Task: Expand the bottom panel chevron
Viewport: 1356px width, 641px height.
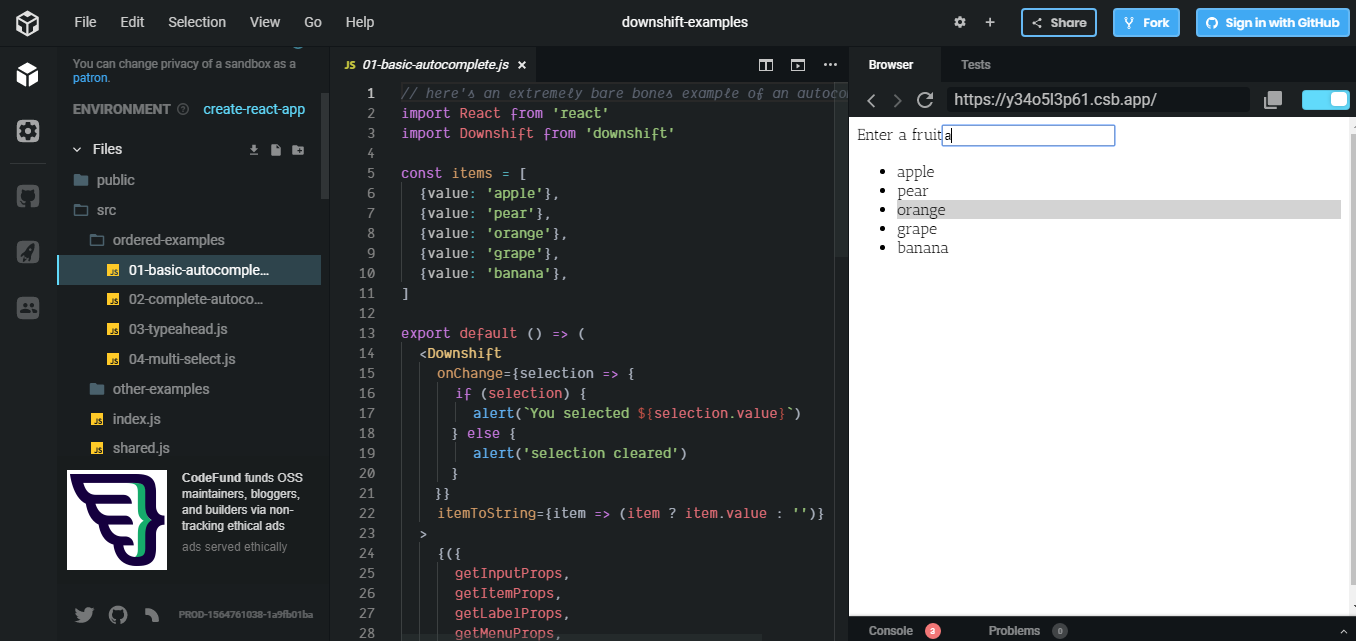Action: click(x=1343, y=631)
